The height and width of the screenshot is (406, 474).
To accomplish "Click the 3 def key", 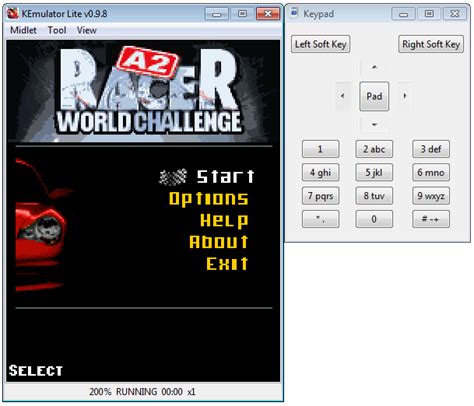I will click(x=431, y=149).
